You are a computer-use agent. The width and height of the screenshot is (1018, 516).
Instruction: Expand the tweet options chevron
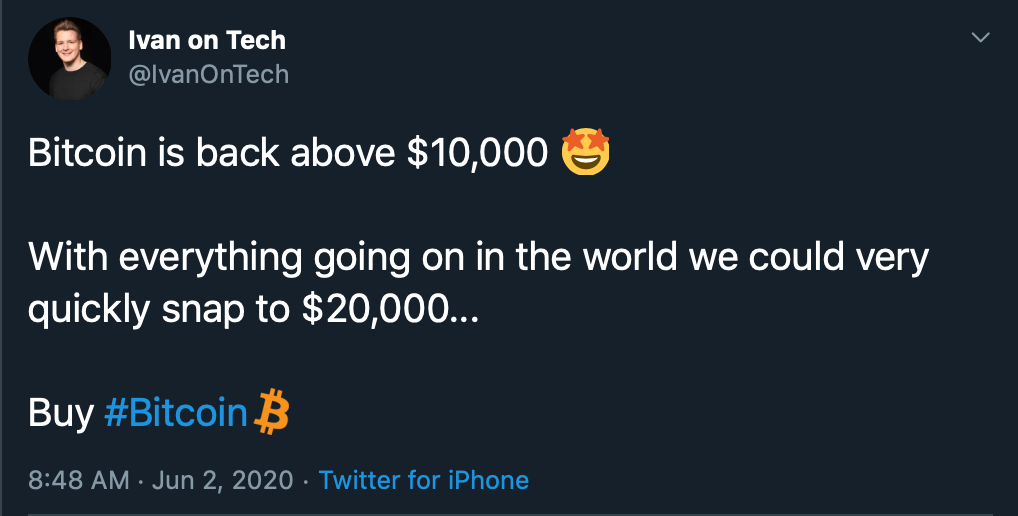click(981, 38)
